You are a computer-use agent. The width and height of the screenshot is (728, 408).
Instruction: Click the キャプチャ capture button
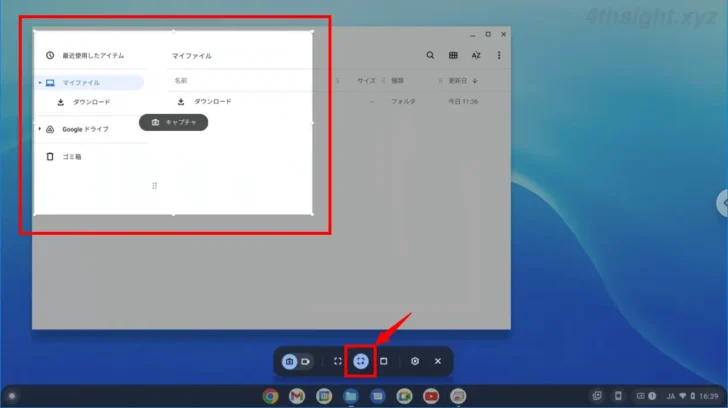click(174, 123)
